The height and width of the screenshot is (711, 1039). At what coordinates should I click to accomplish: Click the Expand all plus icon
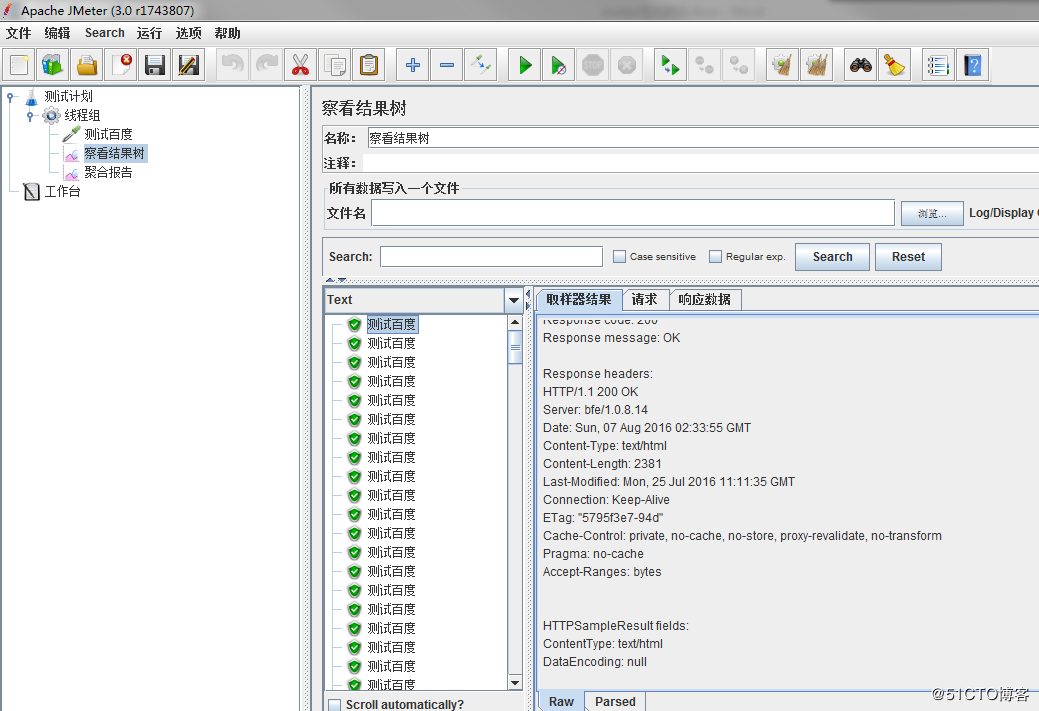tap(413, 65)
